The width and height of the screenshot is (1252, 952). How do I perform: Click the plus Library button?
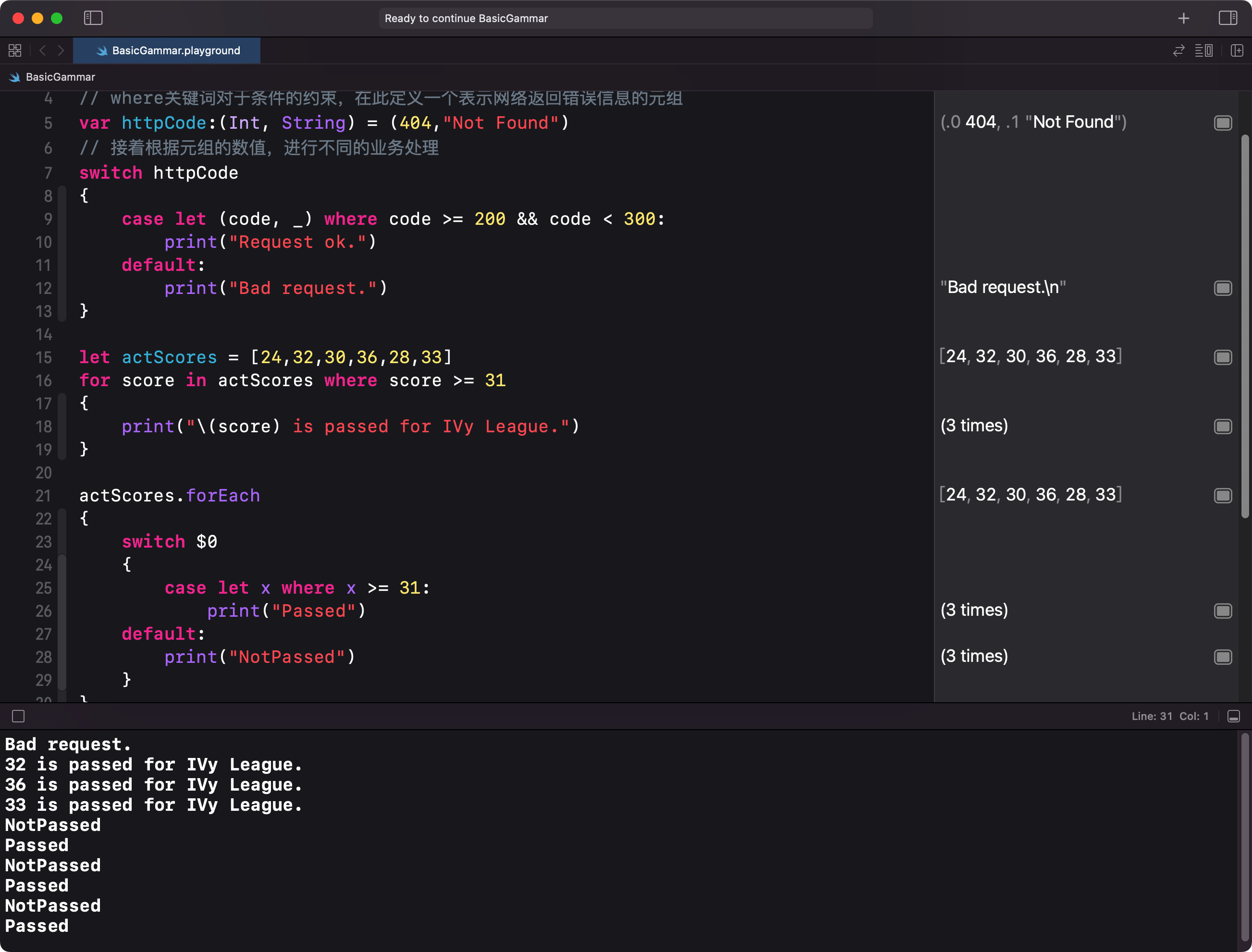(1183, 18)
